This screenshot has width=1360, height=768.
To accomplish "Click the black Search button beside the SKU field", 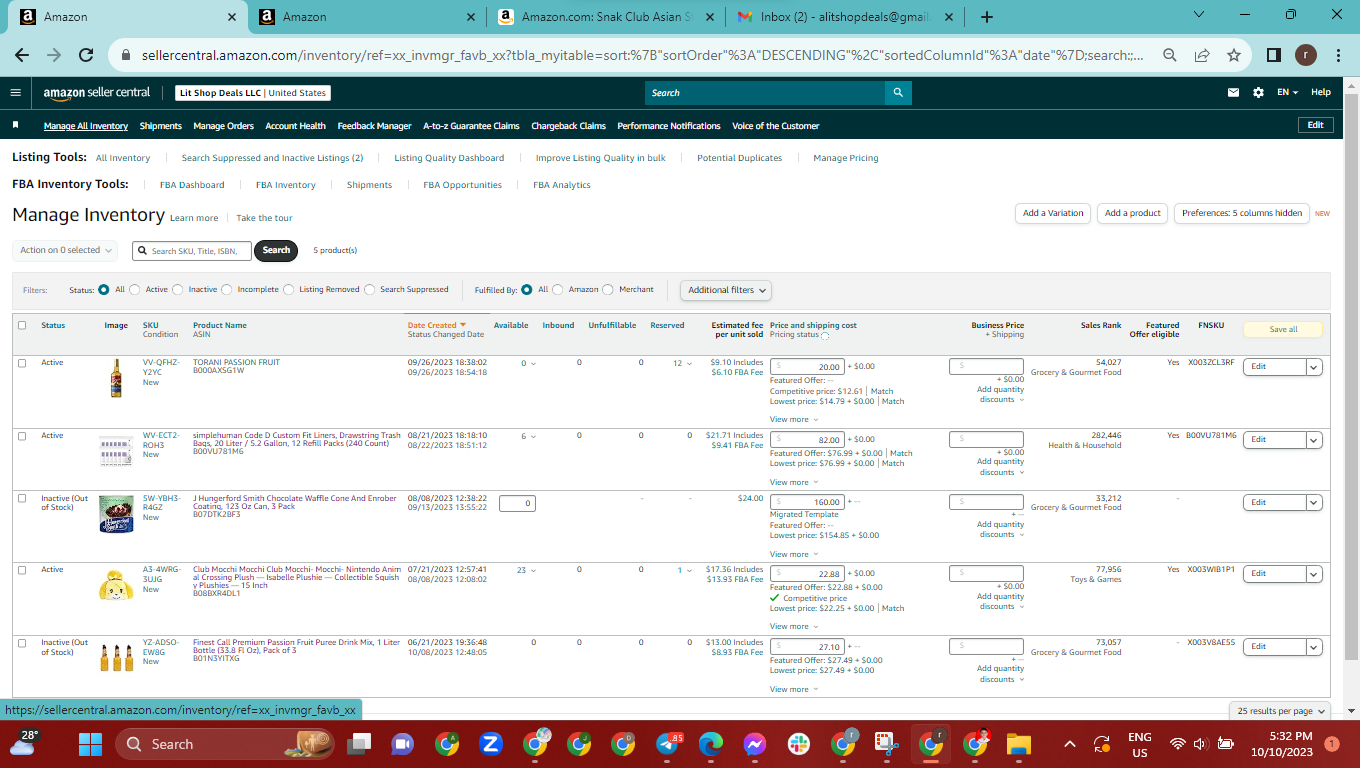I will [276, 250].
